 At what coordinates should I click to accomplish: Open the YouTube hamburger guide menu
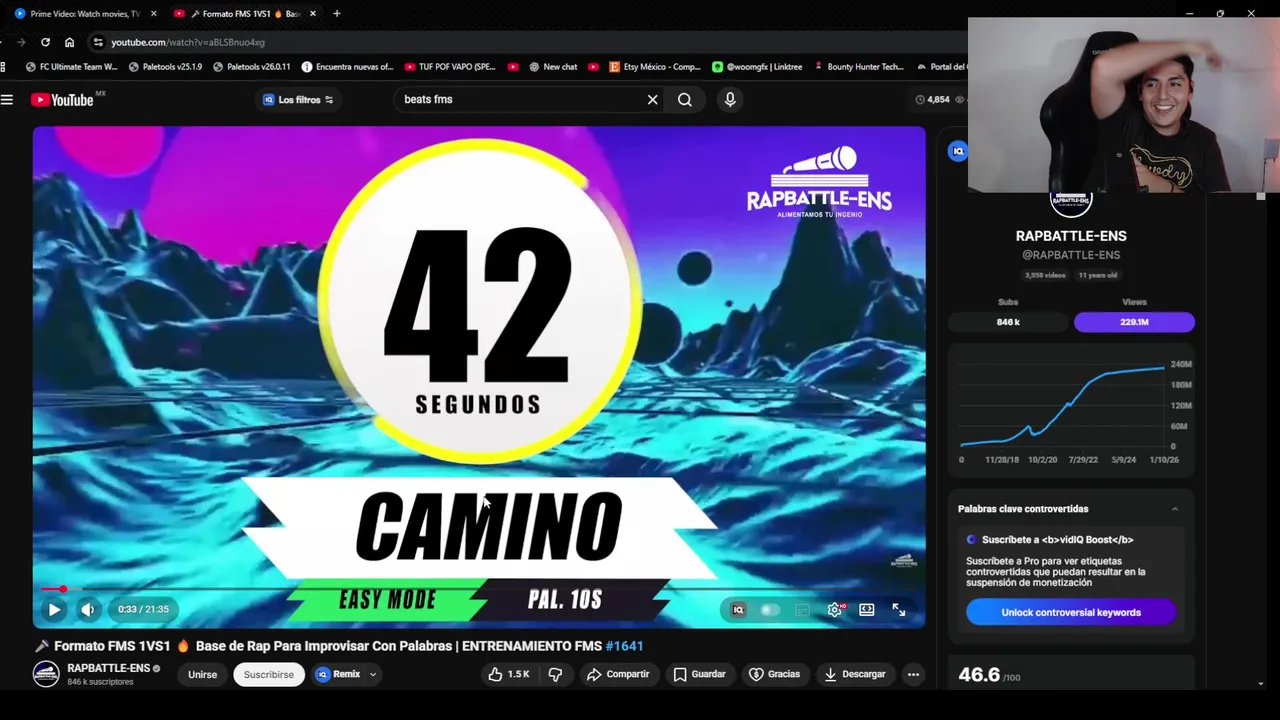tap(7, 99)
